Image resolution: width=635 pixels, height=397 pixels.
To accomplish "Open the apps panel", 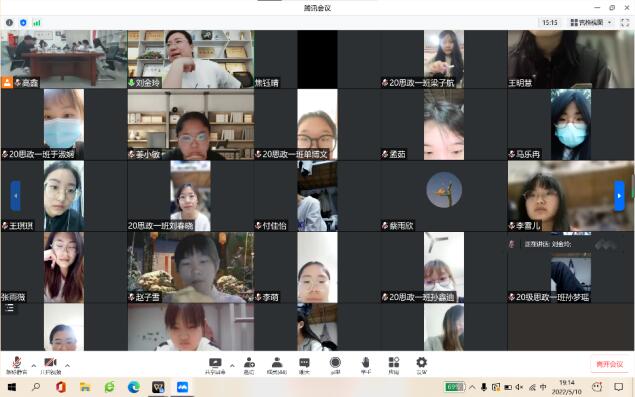I will click(x=394, y=365).
